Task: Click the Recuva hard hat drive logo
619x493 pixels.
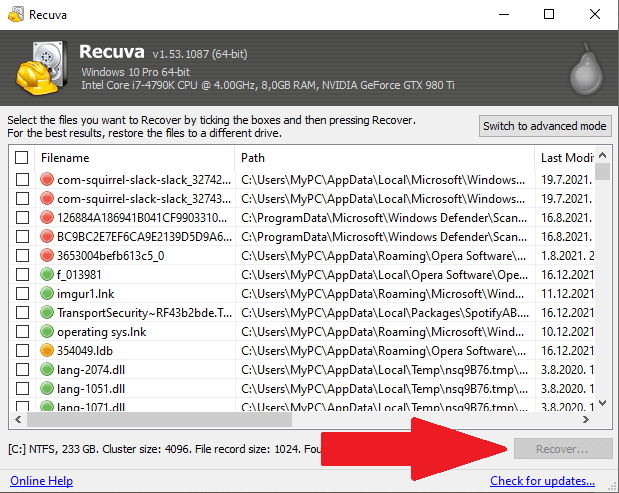Action: click(x=40, y=67)
